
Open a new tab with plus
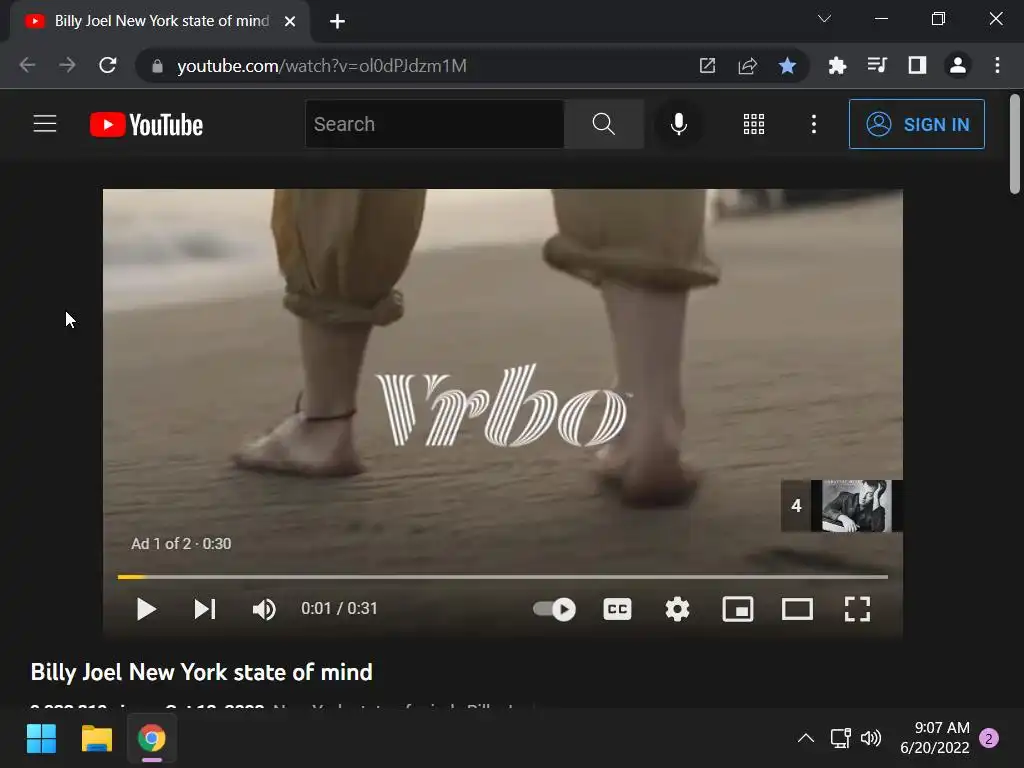click(338, 22)
